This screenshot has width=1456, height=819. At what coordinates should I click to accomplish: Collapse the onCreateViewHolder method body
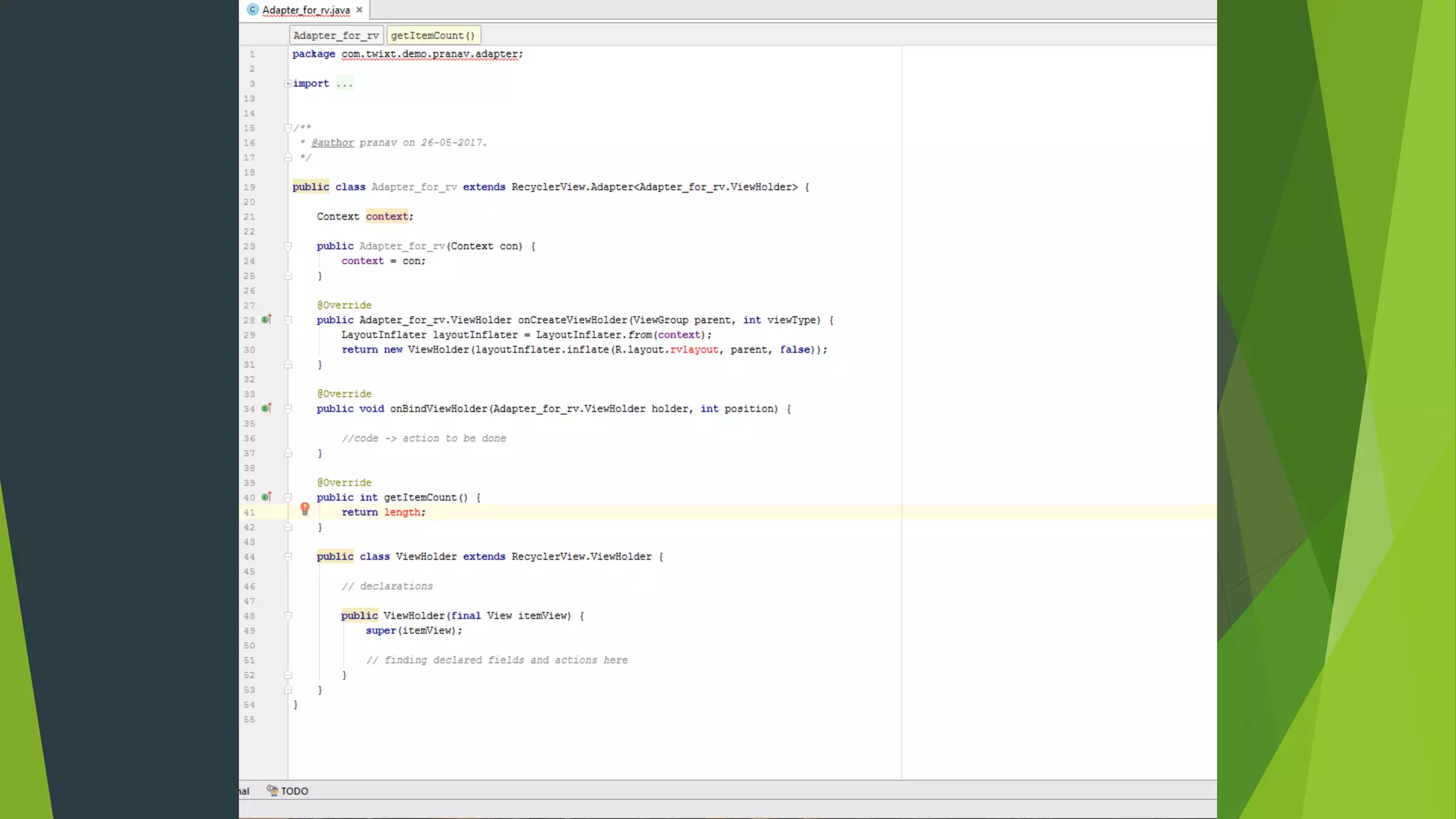[288, 320]
